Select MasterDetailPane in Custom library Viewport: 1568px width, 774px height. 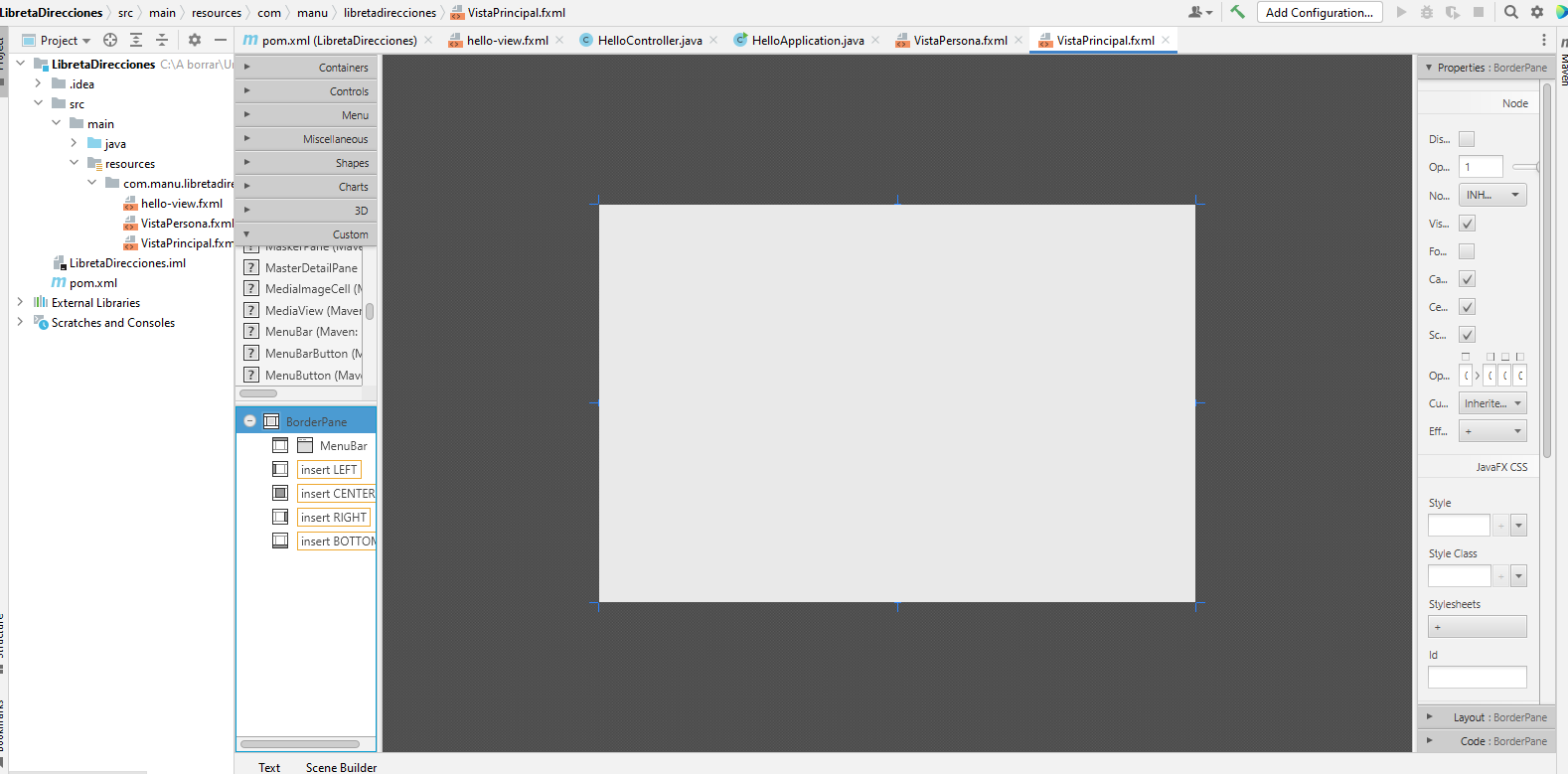(303, 268)
